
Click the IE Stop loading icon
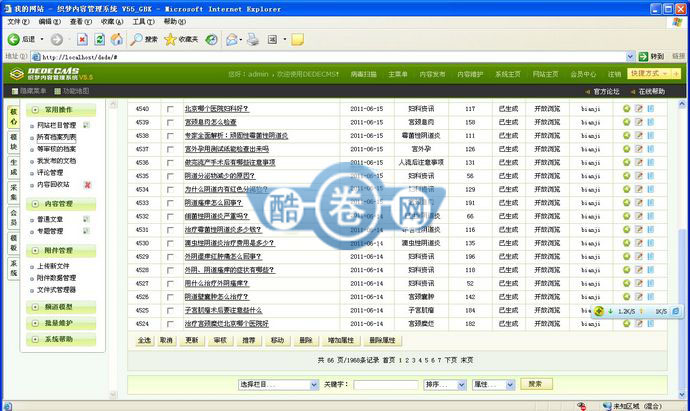click(82, 40)
